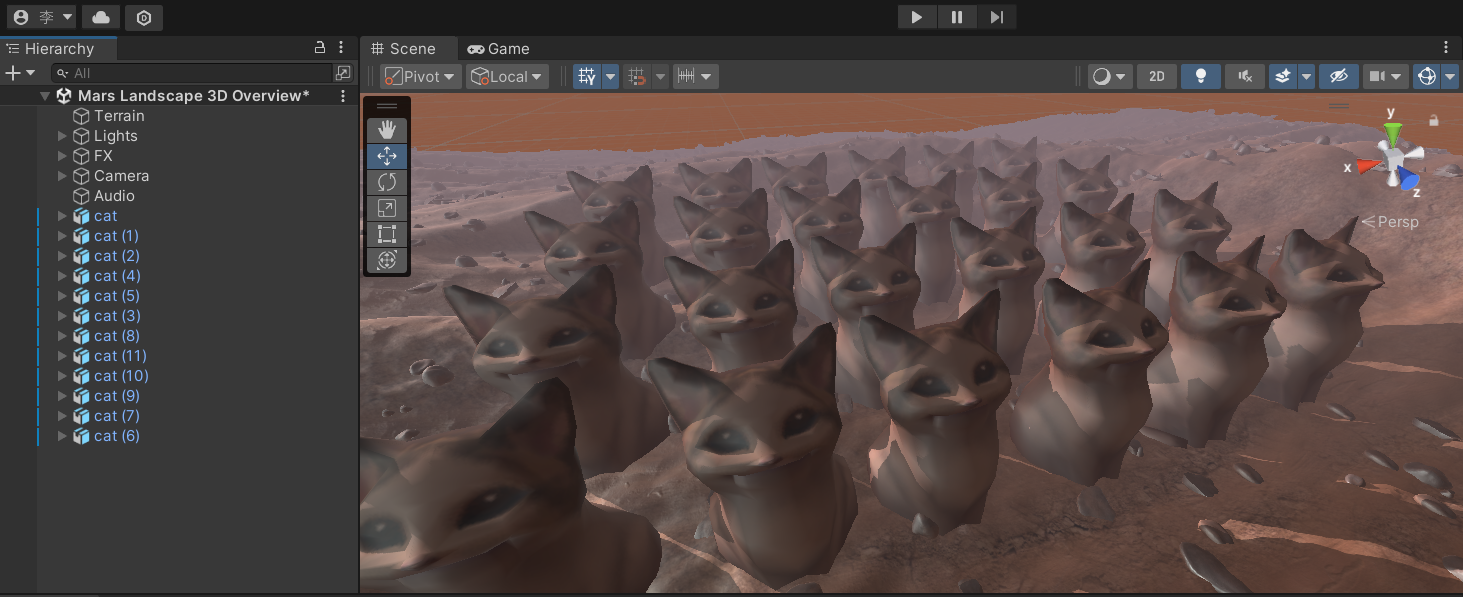1463x597 pixels.
Task: Open the draw mode shading dropdown
Action: tap(1110, 76)
